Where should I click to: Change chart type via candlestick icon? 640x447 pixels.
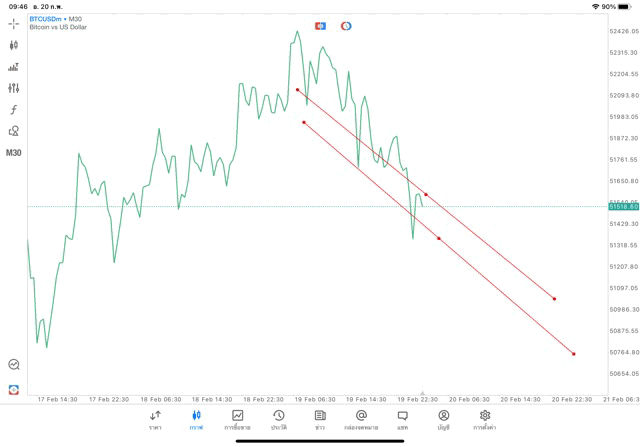[x=14, y=45]
